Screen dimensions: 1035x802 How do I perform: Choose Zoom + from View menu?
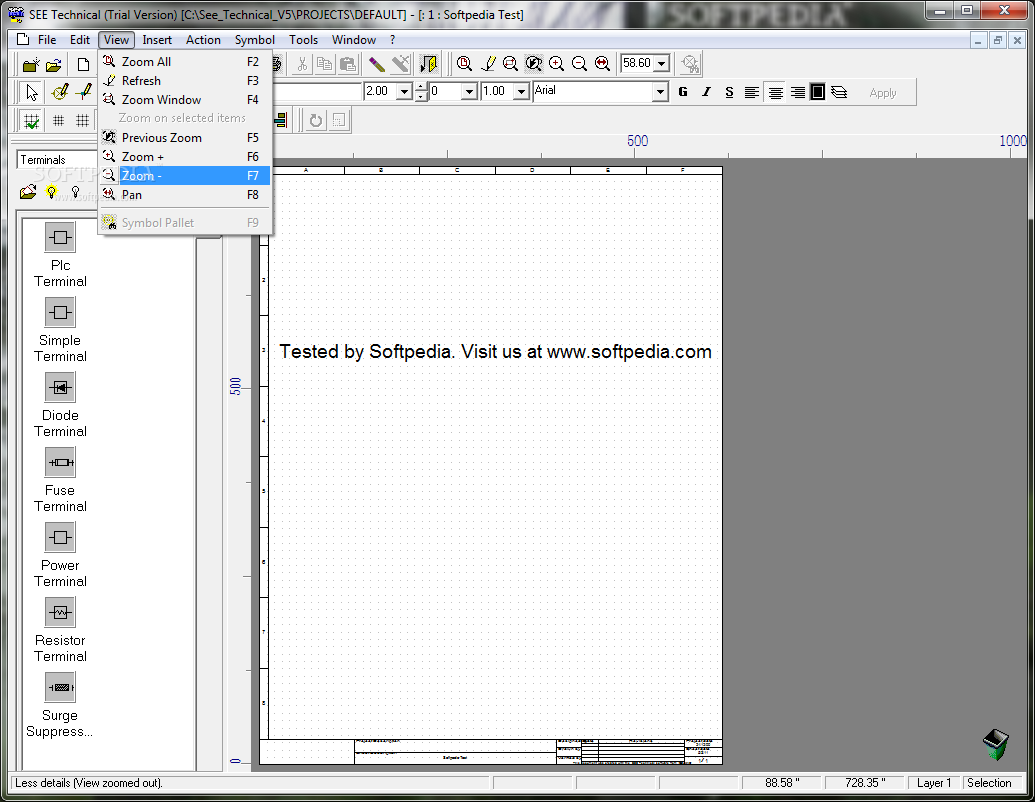[185, 157]
